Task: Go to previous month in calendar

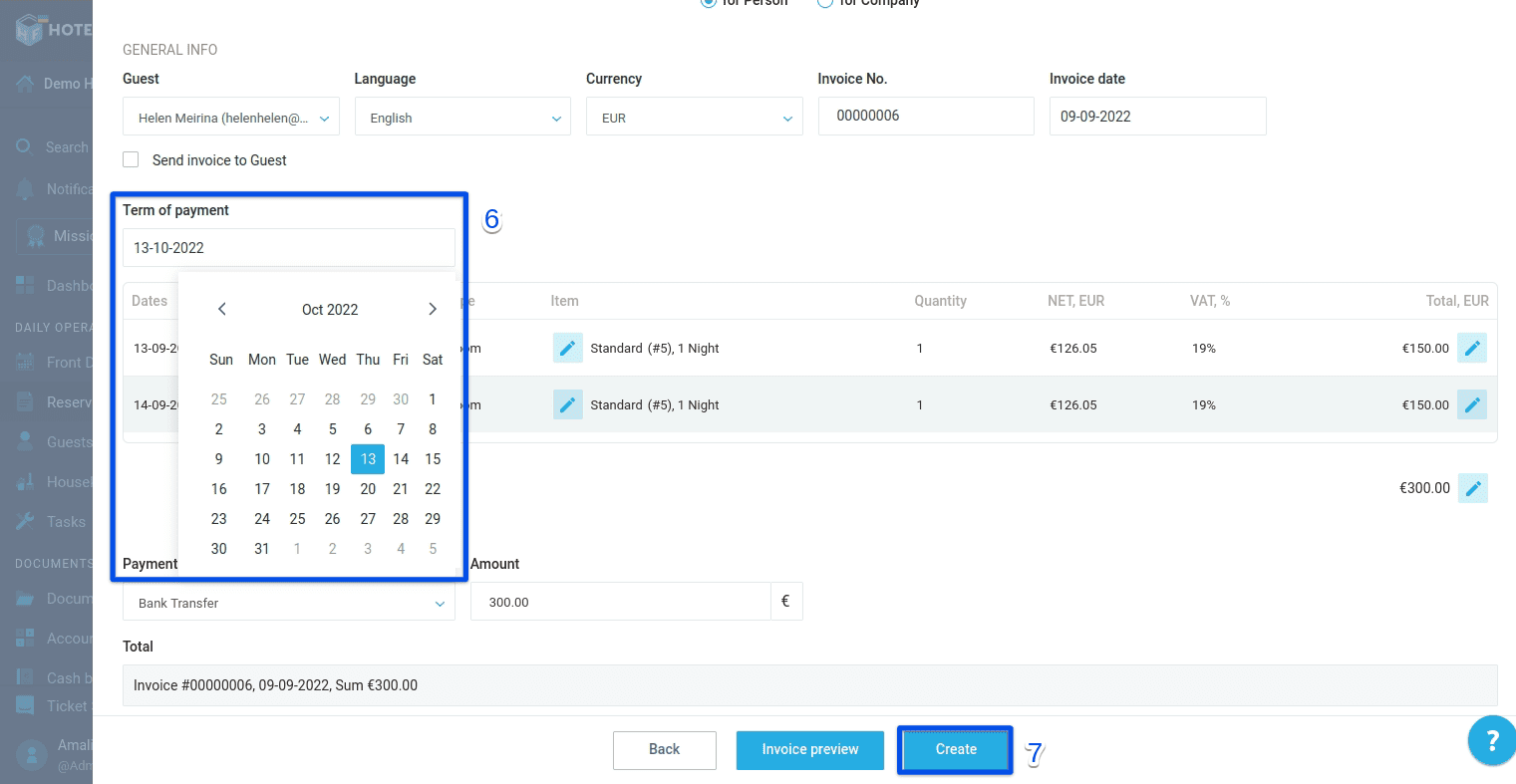Action: pos(222,309)
